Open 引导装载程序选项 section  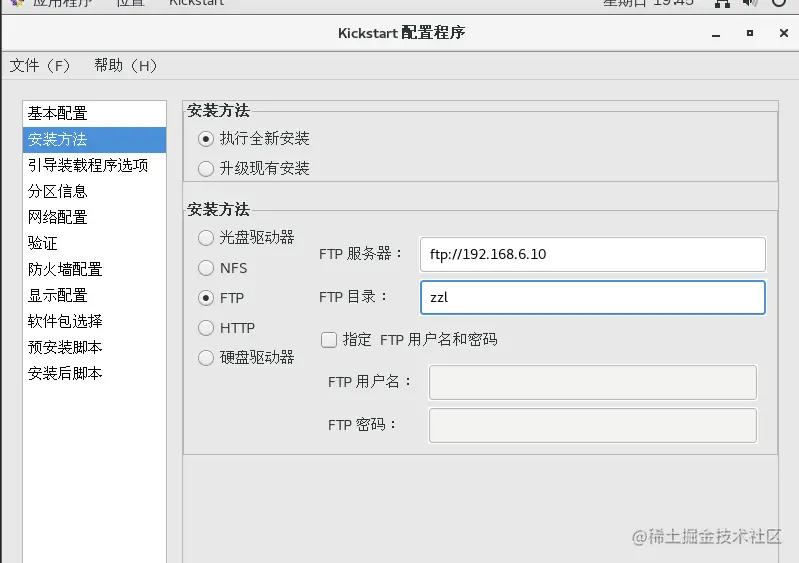(94, 166)
